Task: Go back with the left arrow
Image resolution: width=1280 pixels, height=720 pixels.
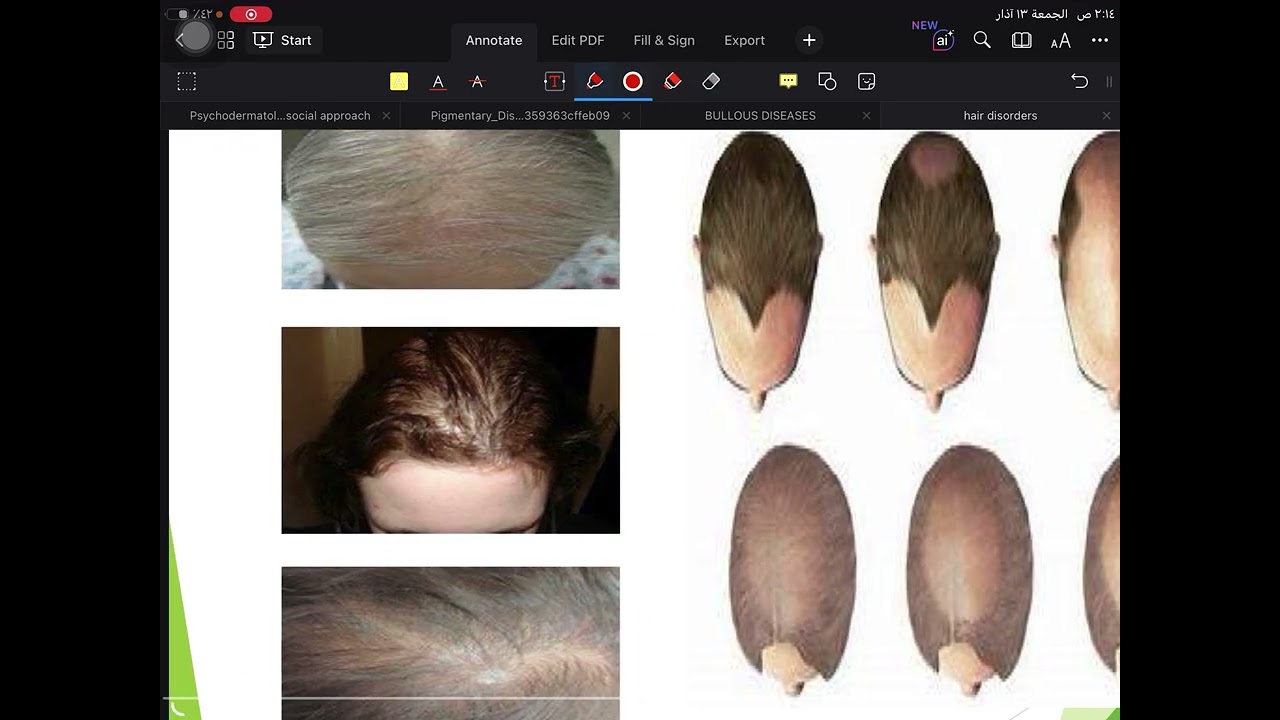Action: click(180, 40)
